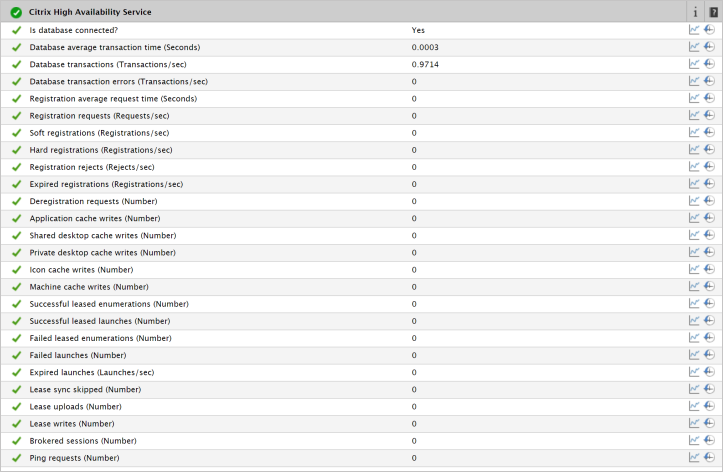Select 'Database average transaction time (Seconds)' label

[115, 47]
